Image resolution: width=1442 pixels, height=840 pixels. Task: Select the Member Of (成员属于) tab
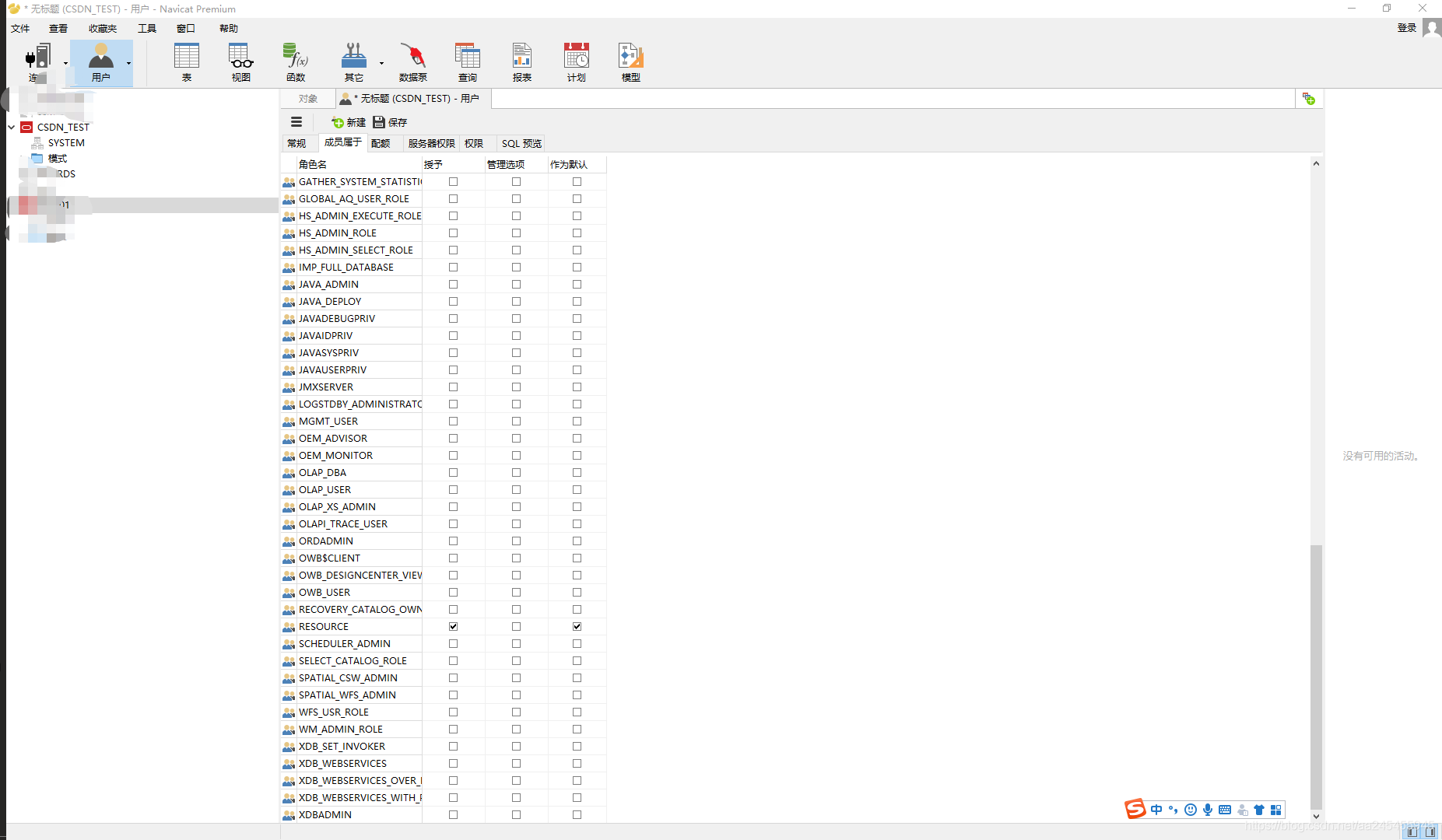click(343, 142)
